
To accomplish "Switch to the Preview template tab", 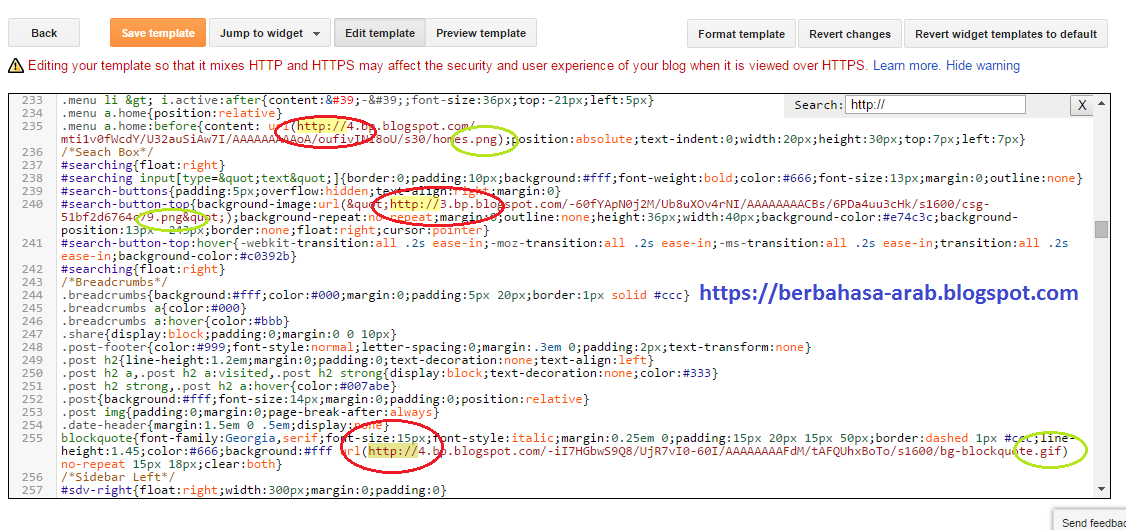I will click(481, 33).
